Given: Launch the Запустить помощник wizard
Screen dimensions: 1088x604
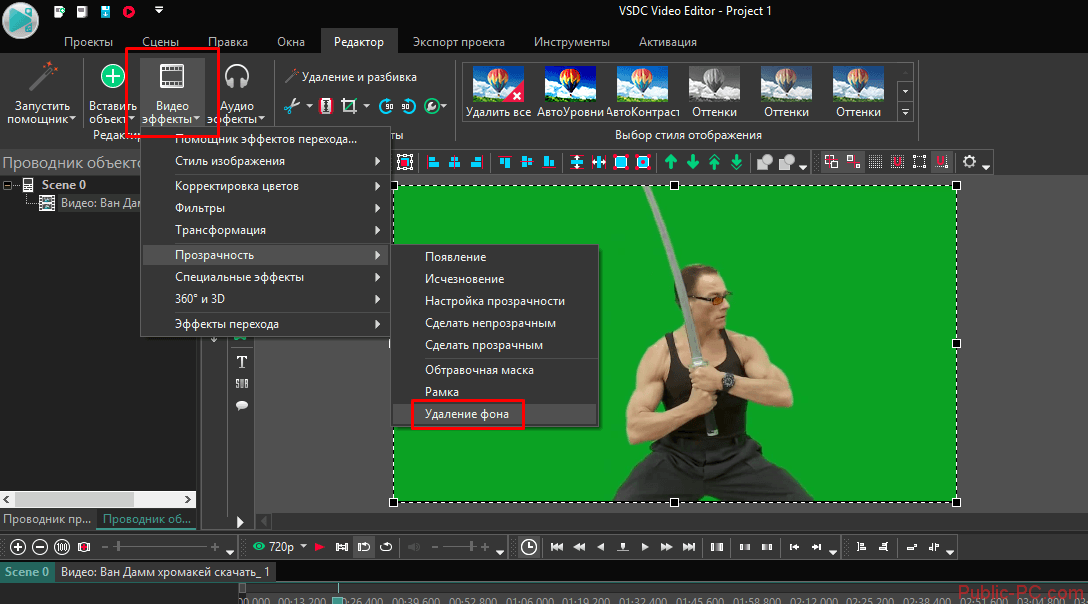Looking at the screenshot, I should pos(42,93).
